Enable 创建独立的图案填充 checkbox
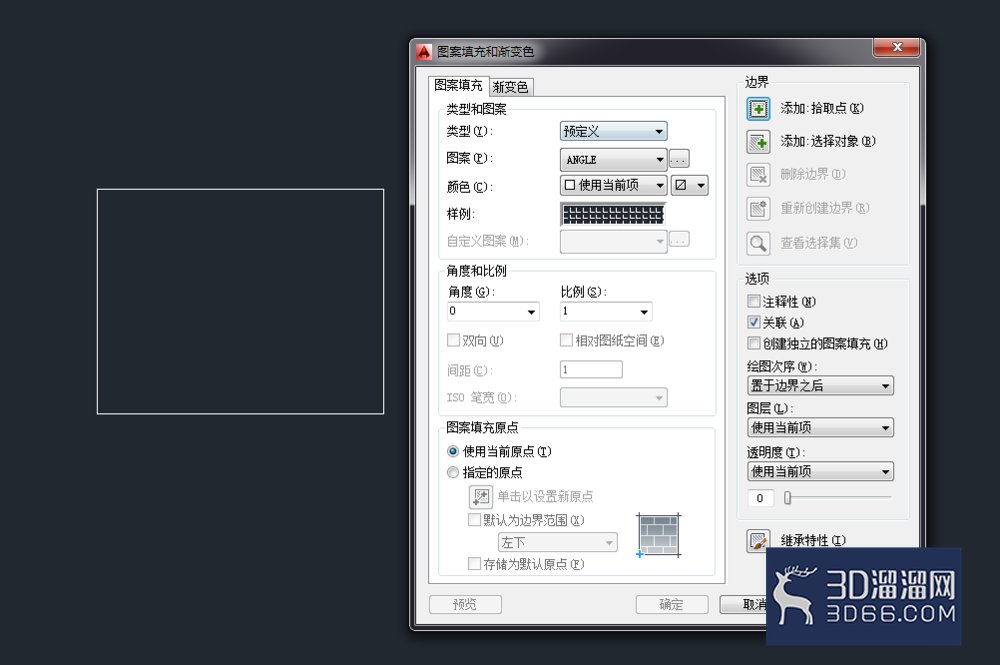 tap(754, 343)
